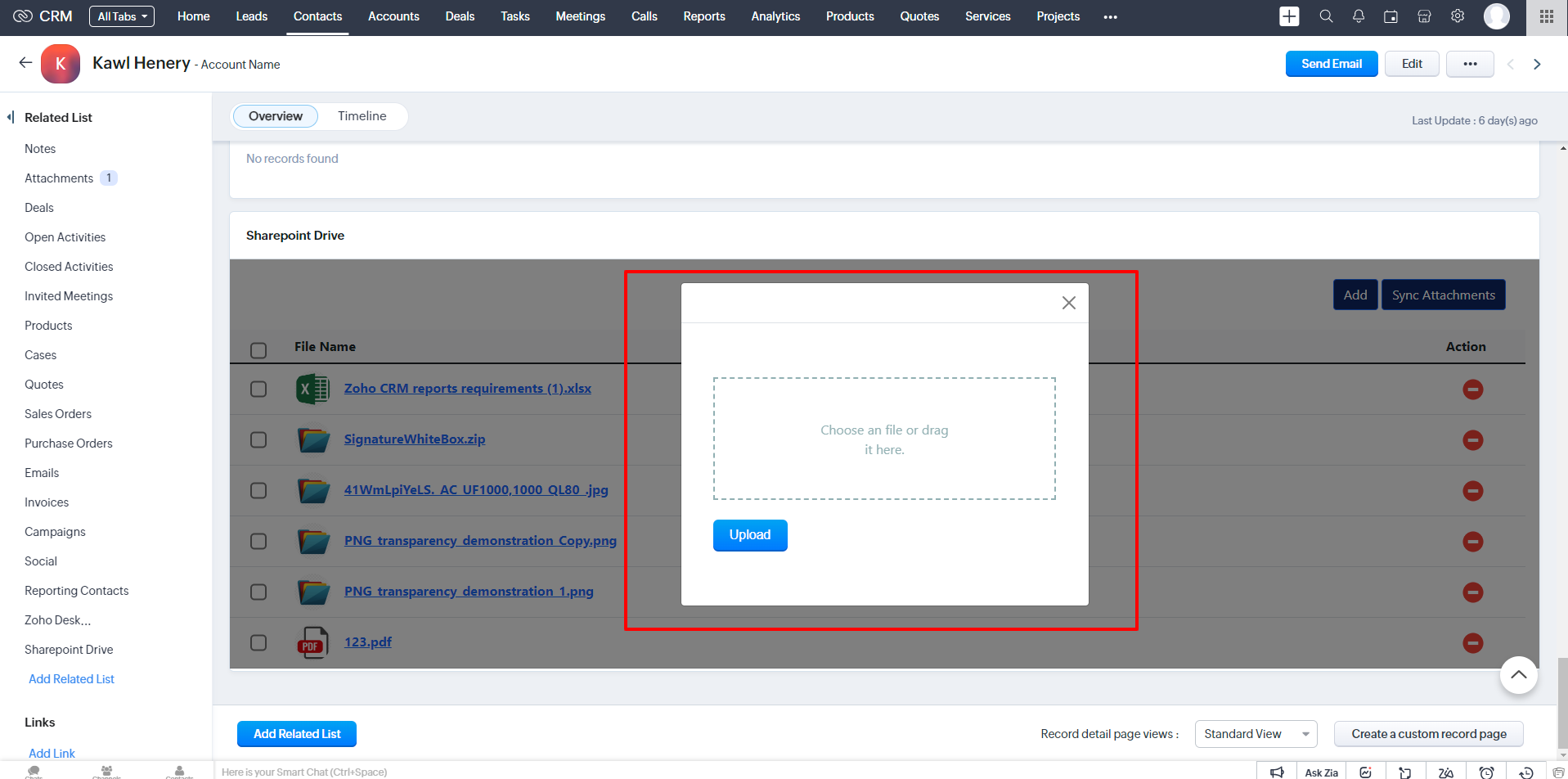Go back using the left arrow icon

tap(25, 63)
